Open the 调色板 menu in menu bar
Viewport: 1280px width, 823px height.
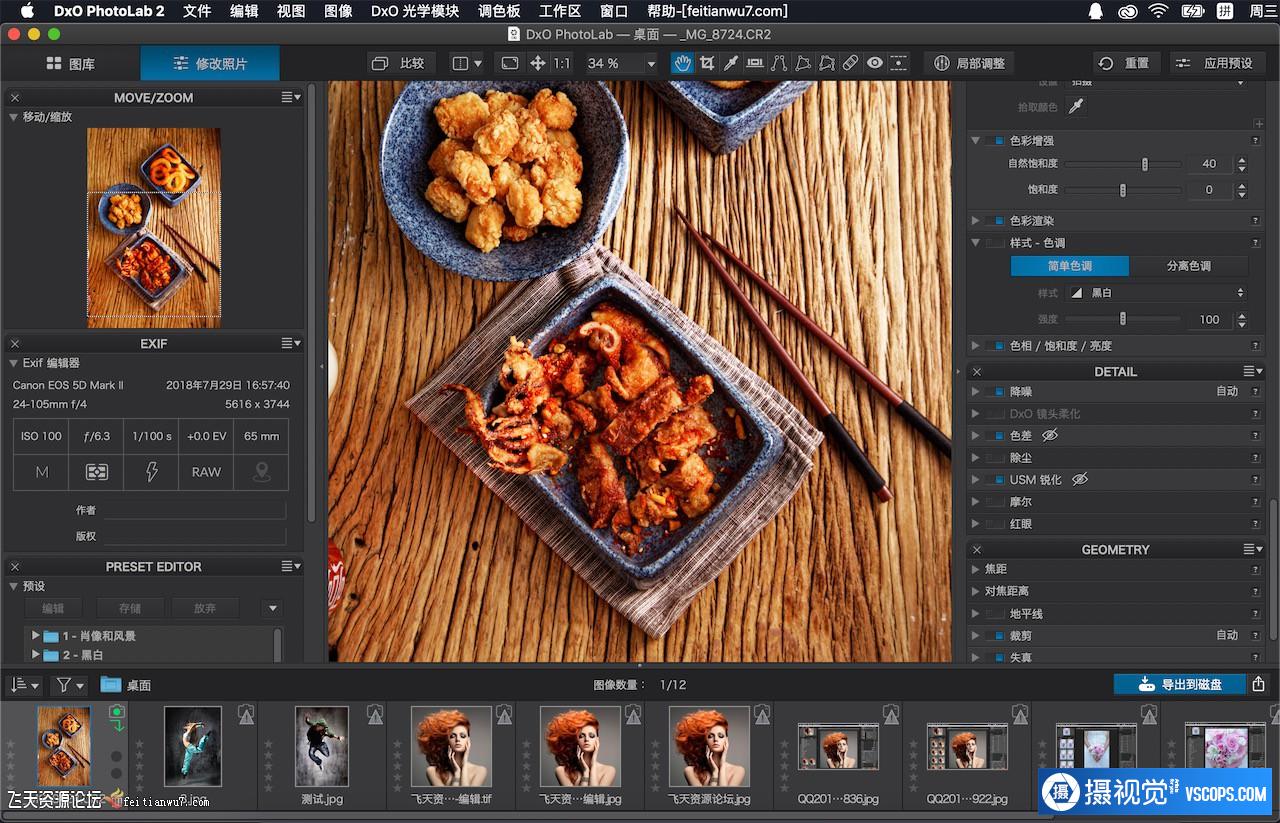pos(499,11)
